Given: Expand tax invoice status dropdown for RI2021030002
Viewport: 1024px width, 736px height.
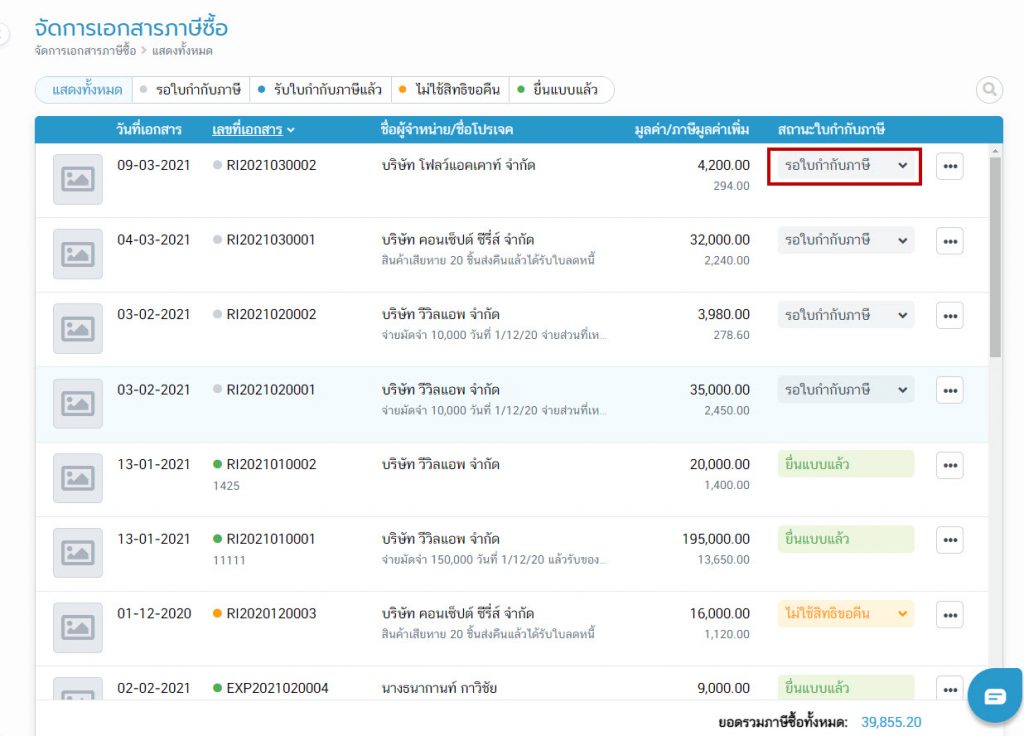Looking at the screenshot, I should point(845,165).
